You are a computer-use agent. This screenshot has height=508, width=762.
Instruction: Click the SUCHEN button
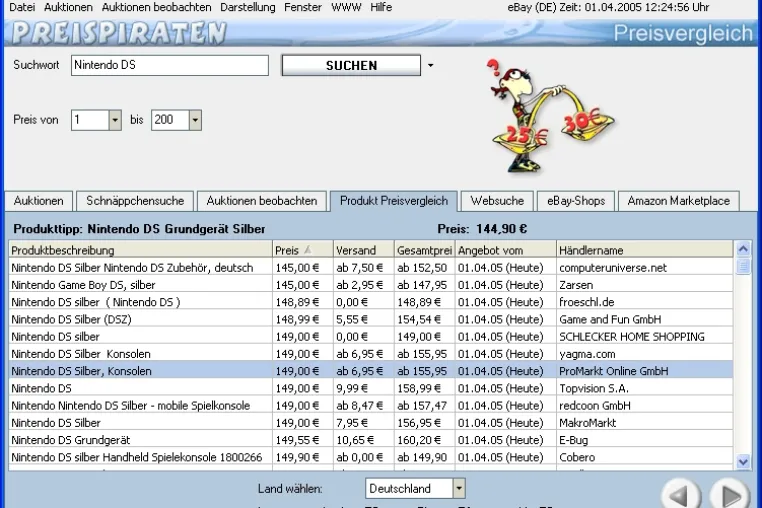pyautogui.click(x=351, y=65)
